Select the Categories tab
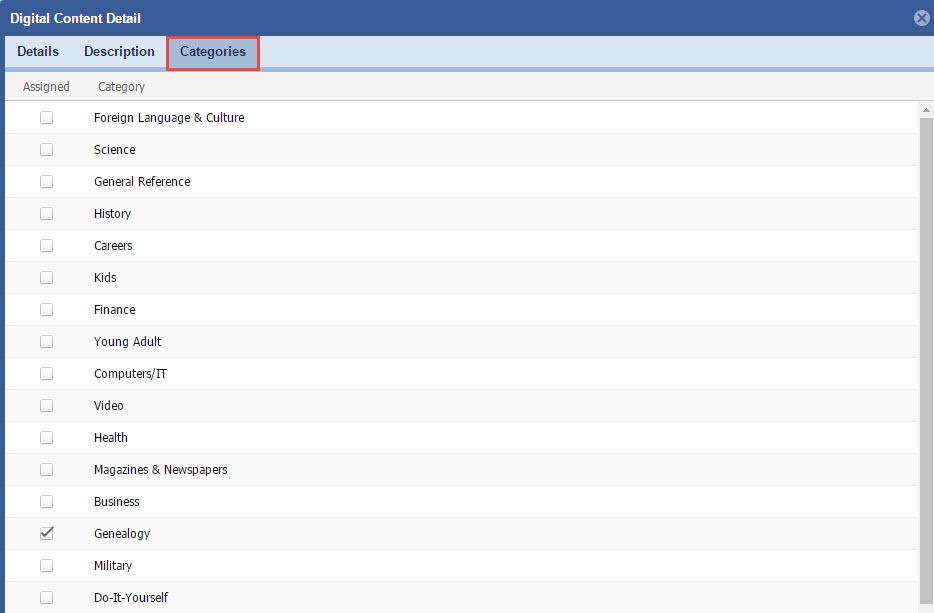934x613 pixels. (x=213, y=52)
